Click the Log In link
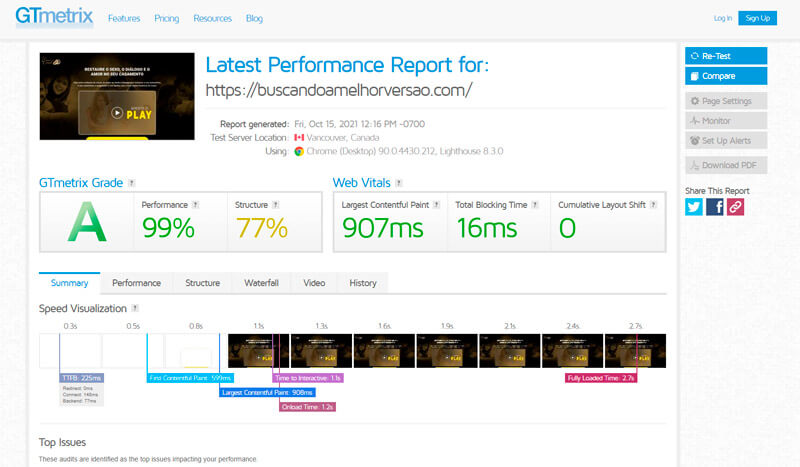 [723, 18]
